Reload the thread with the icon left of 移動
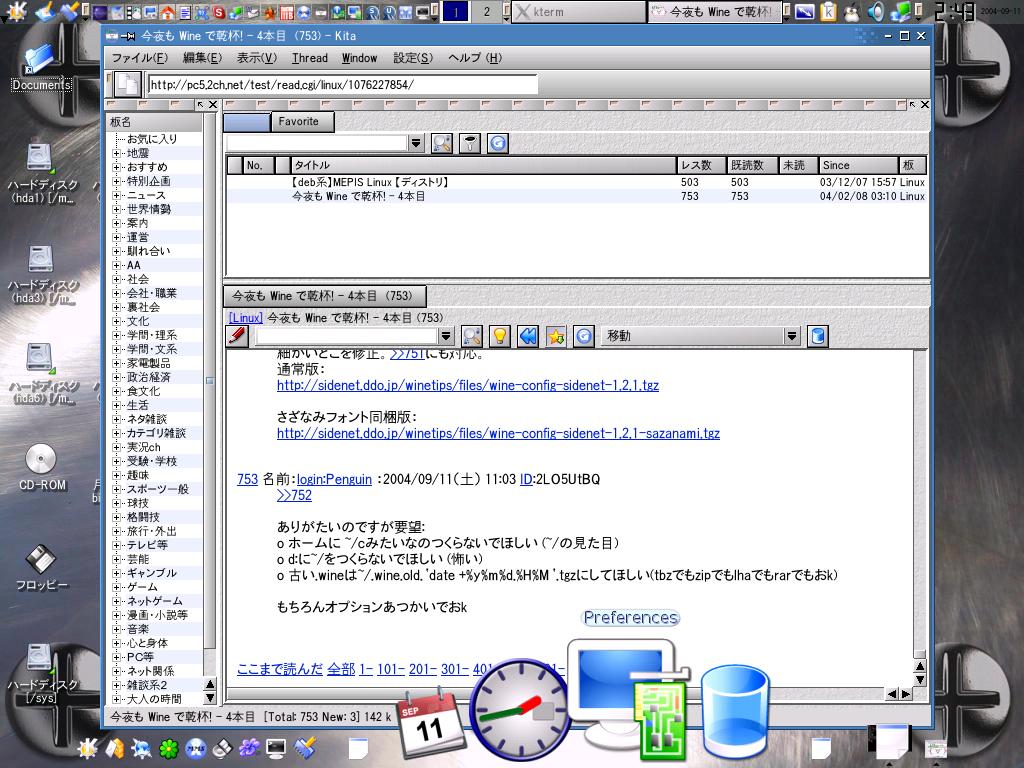 point(584,336)
